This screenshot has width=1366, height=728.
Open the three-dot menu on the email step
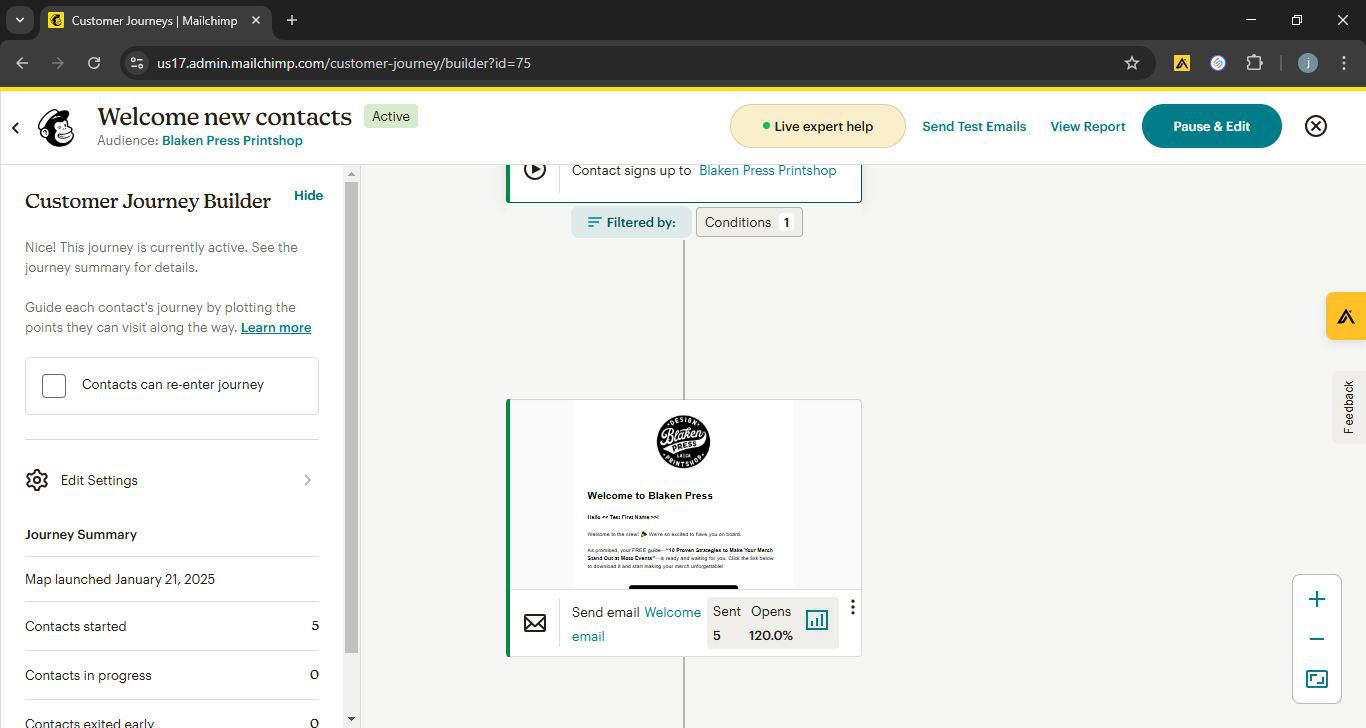pyautogui.click(x=852, y=607)
